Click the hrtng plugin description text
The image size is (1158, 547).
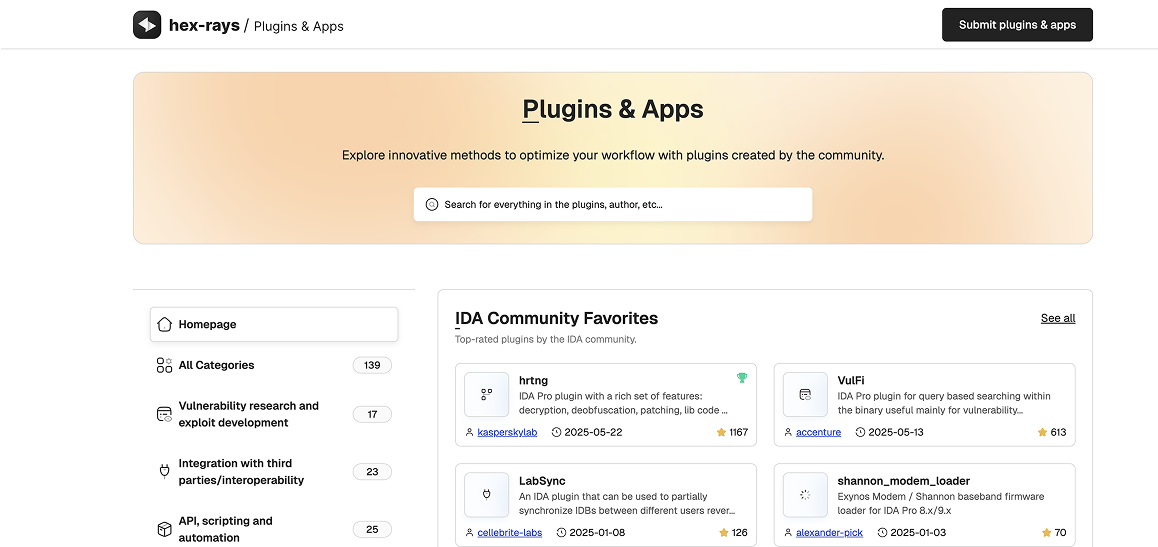(624, 403)
